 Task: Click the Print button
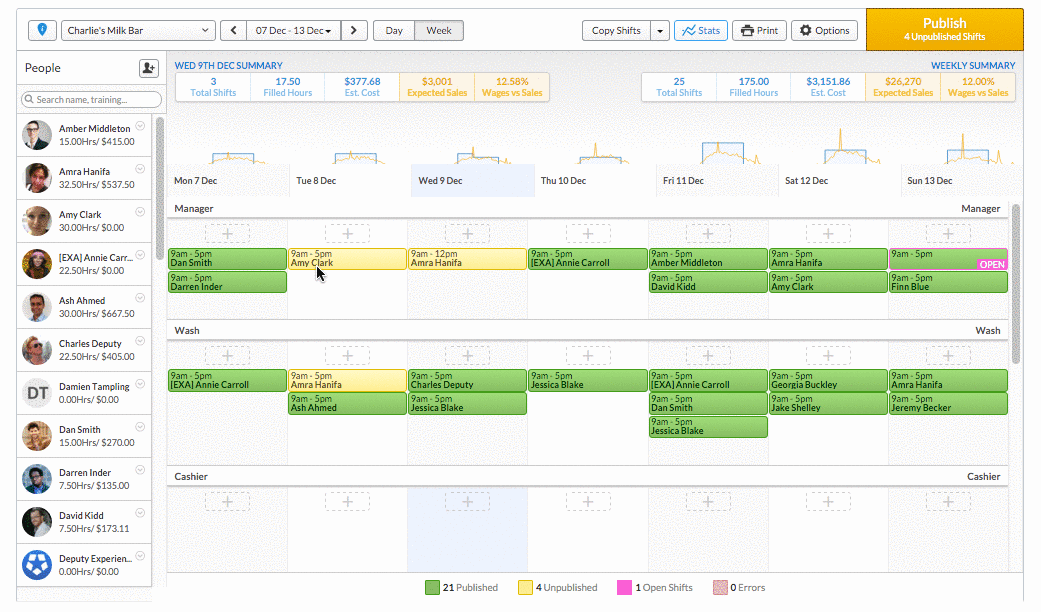[759, 30]
